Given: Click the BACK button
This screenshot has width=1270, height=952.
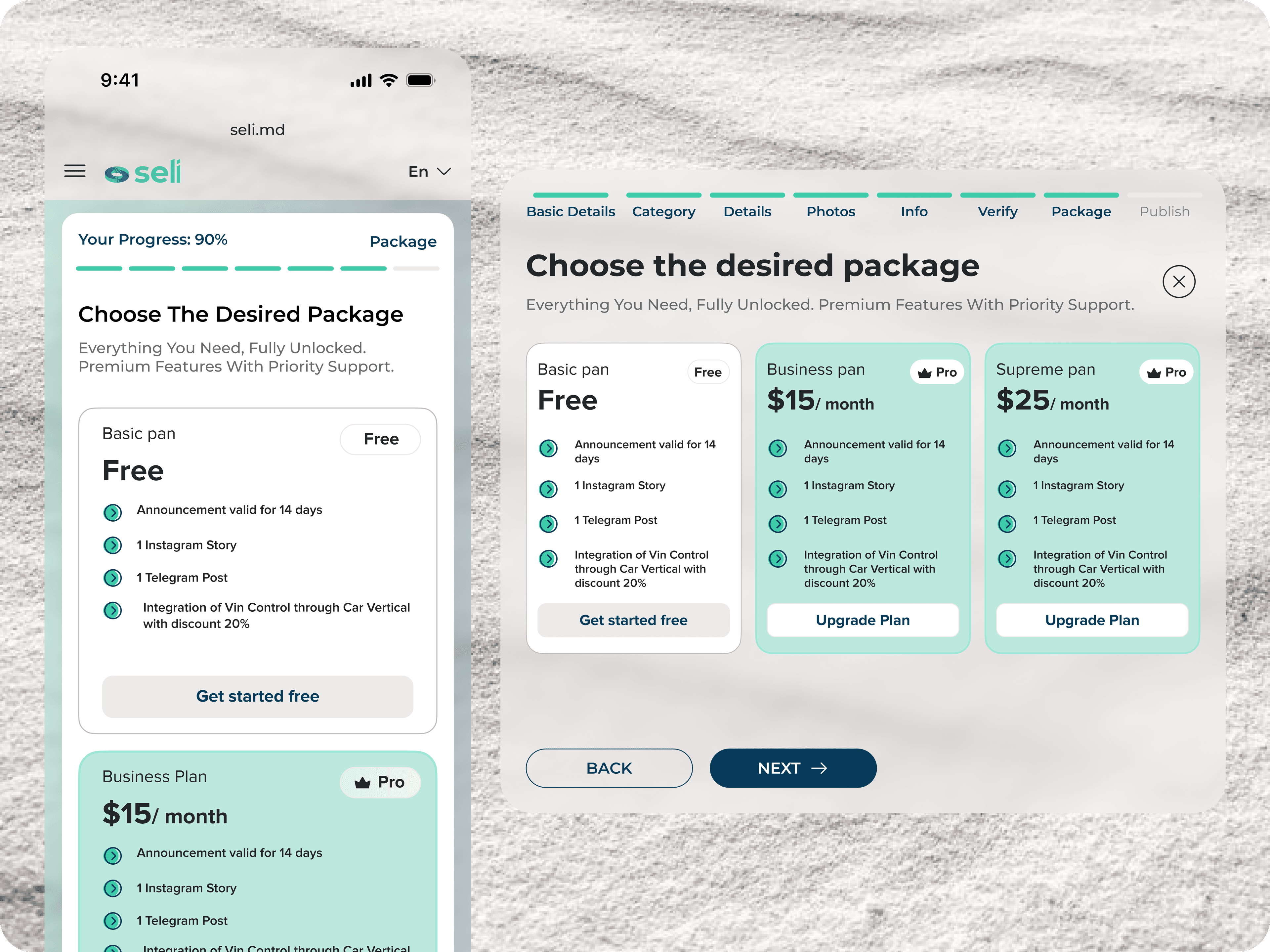Looking at the screenshot, I should point(609,768).
